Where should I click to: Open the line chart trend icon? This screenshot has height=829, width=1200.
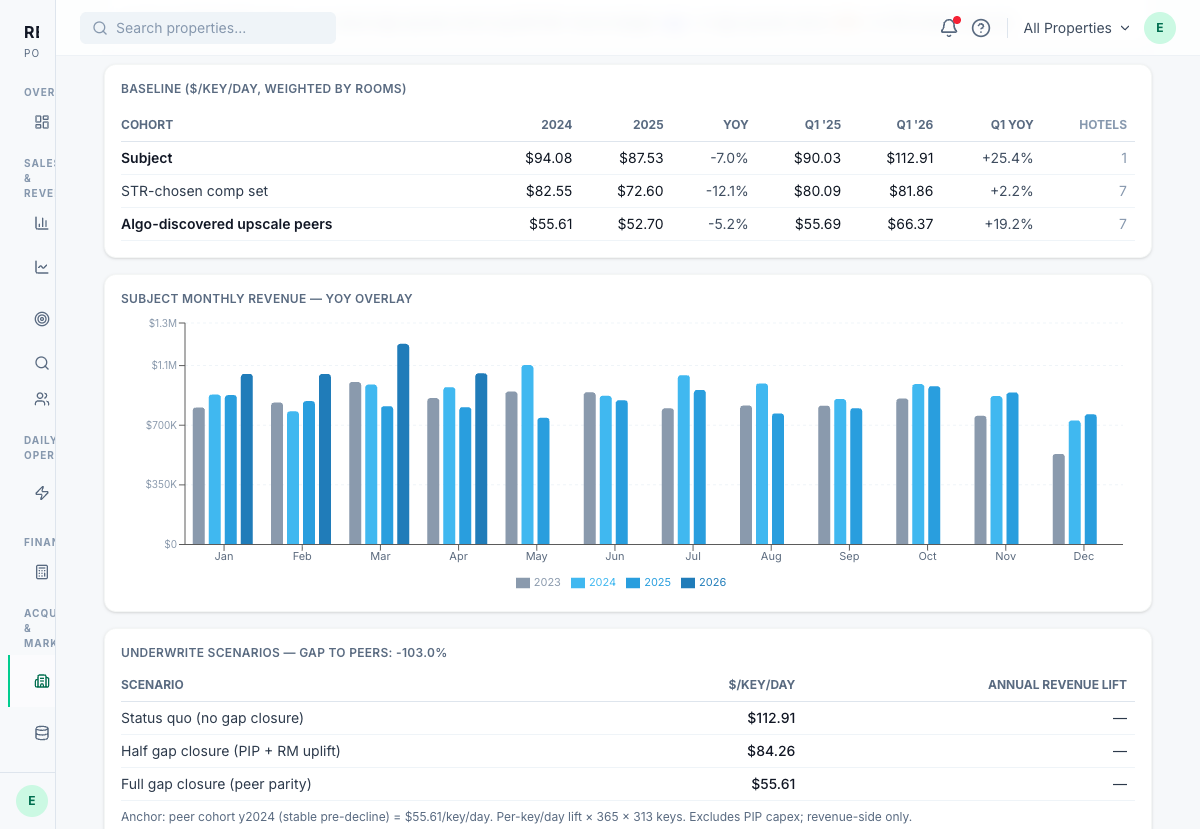tap(42, 267)
